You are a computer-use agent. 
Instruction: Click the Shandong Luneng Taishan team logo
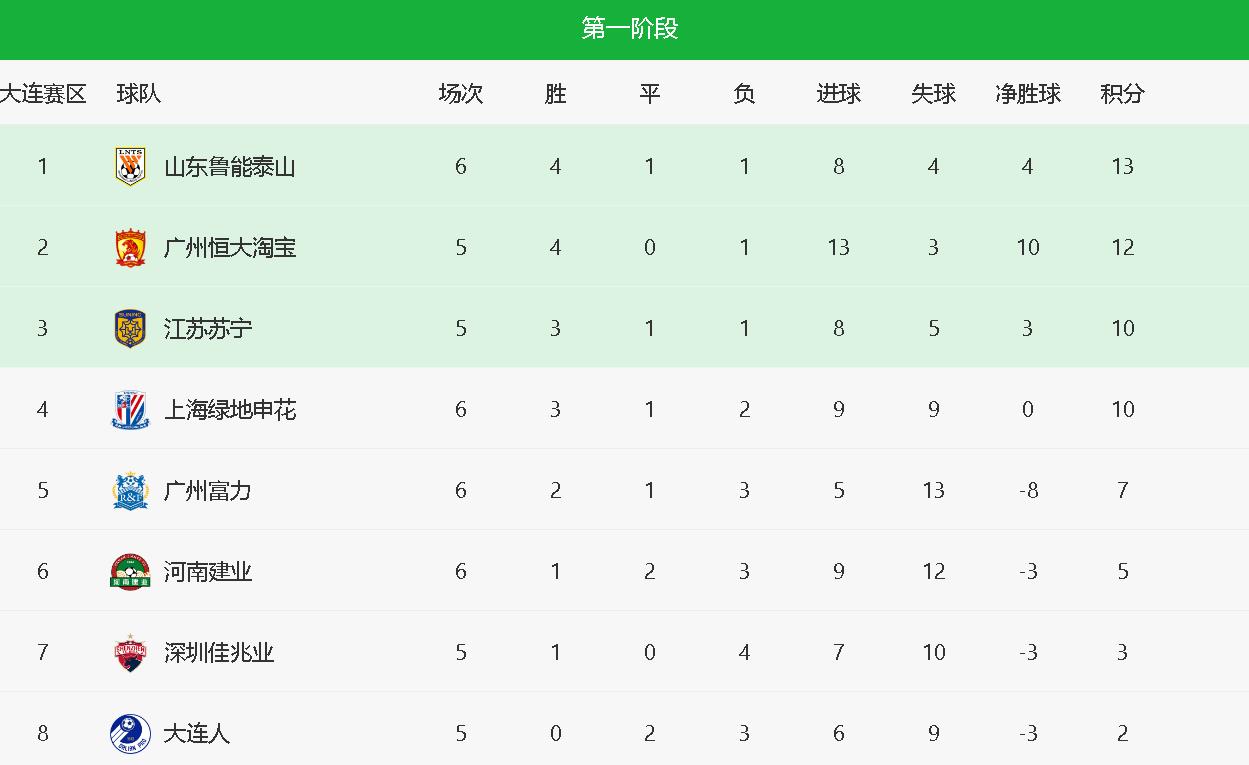pos(130,166)
